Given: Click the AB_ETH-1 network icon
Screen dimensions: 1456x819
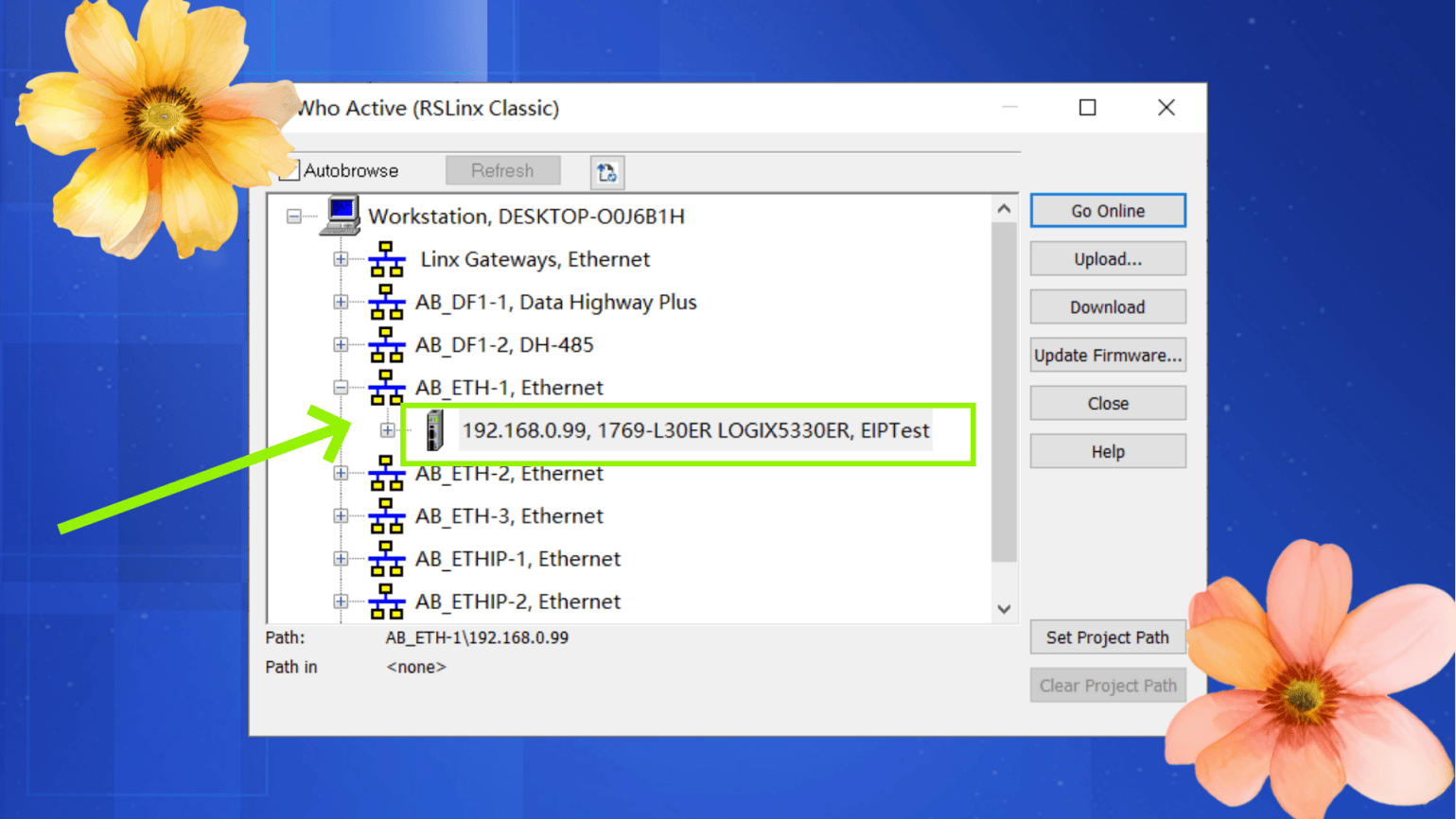Looking at the screenshot, I should [386, 388].
